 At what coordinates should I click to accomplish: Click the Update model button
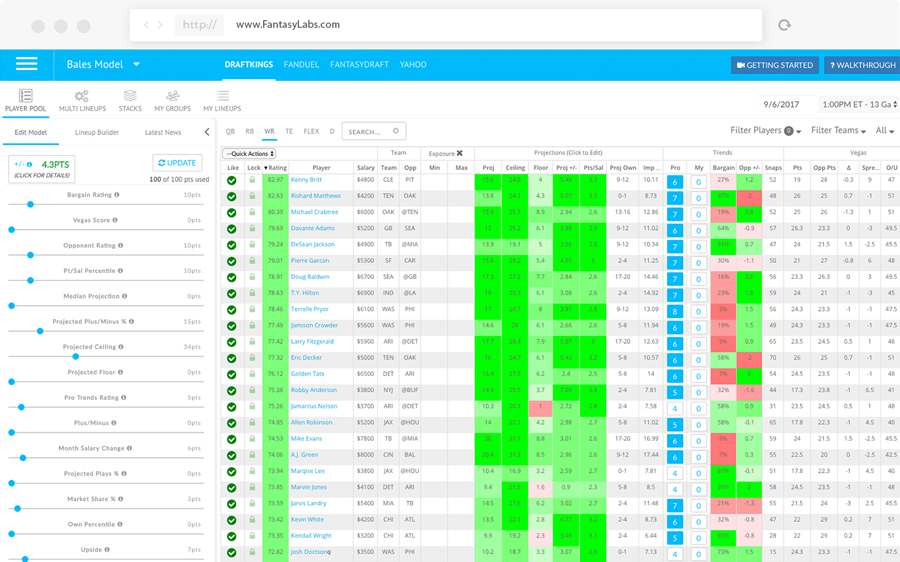177,162
